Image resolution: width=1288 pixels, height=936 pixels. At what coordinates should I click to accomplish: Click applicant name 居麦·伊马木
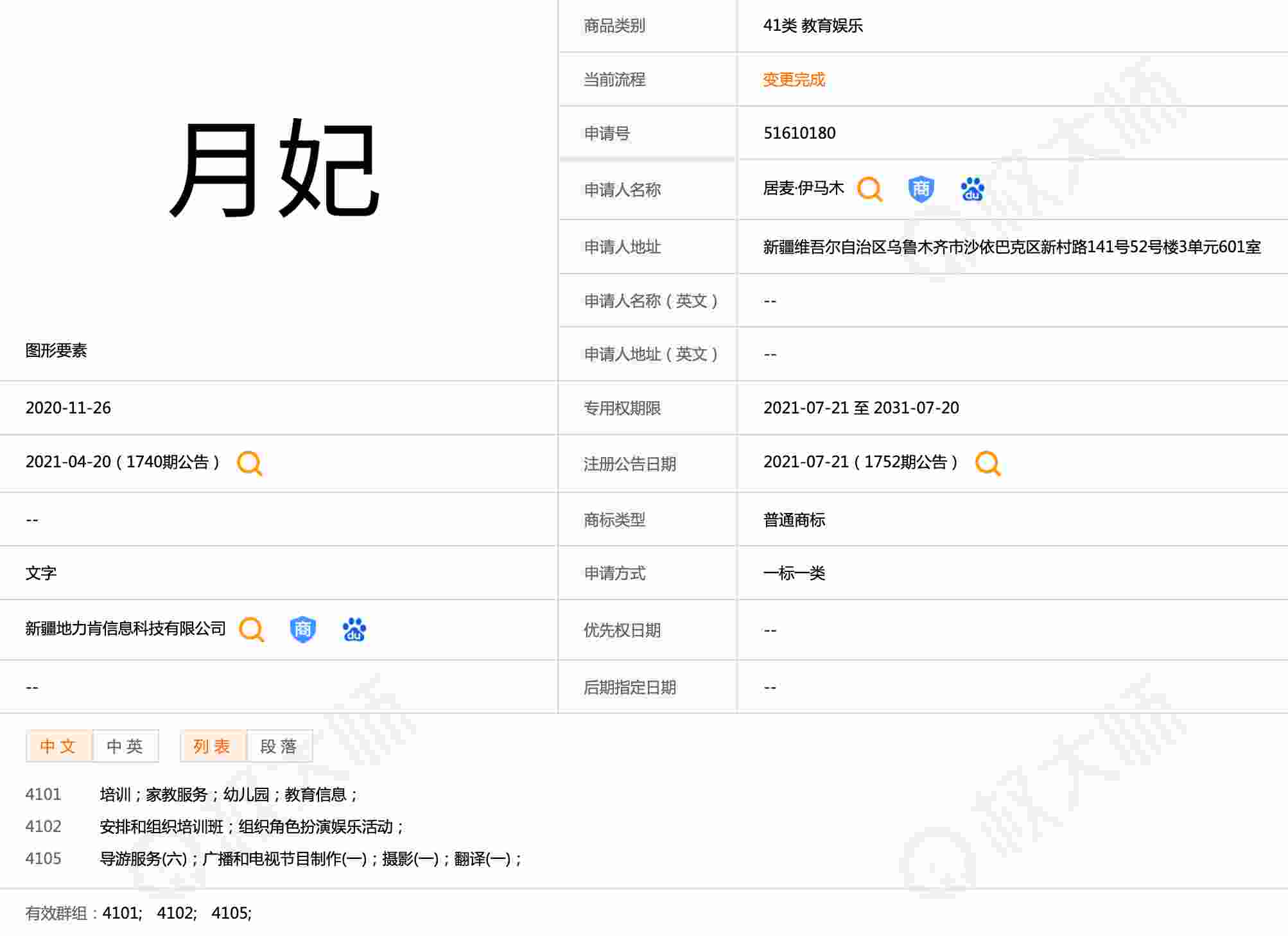(x=803, y=188)
